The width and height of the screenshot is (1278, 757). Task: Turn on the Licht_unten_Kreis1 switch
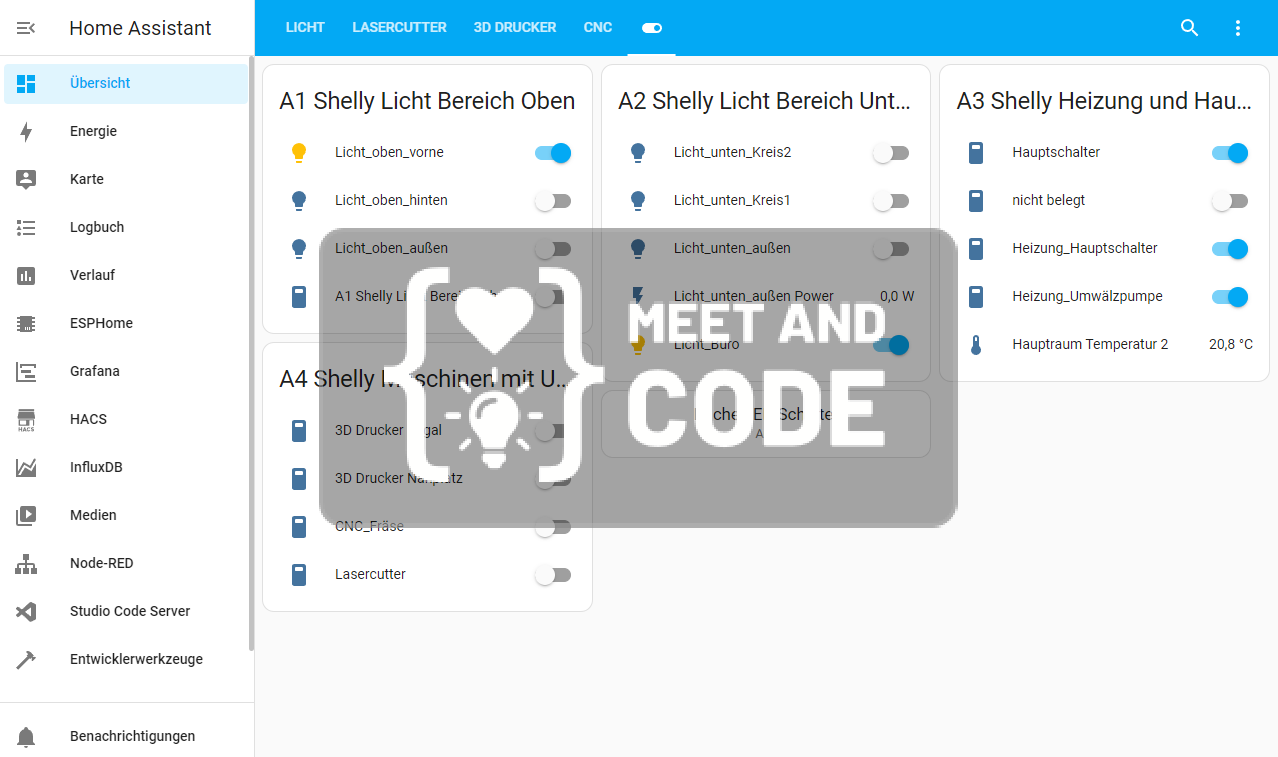891,201
